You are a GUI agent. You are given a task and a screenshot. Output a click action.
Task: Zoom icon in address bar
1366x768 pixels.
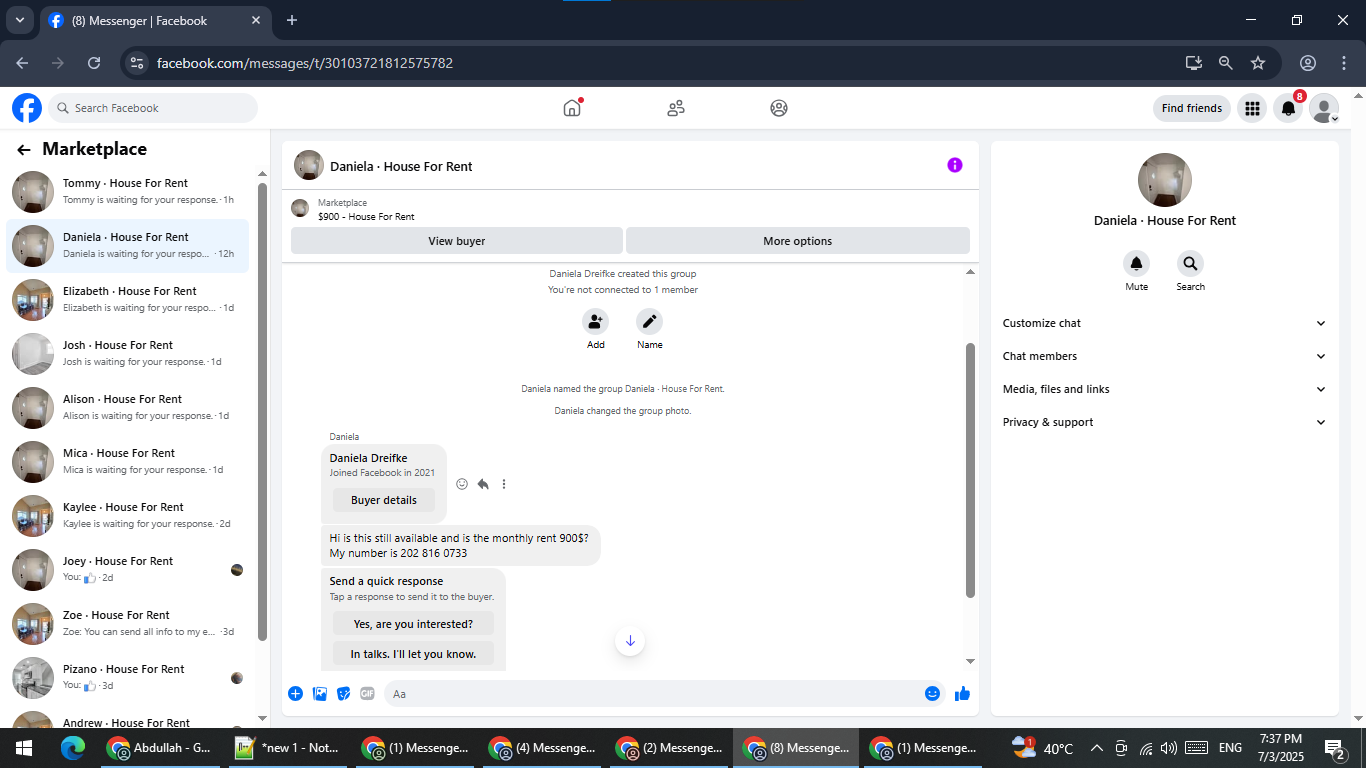click(1226, 63)
